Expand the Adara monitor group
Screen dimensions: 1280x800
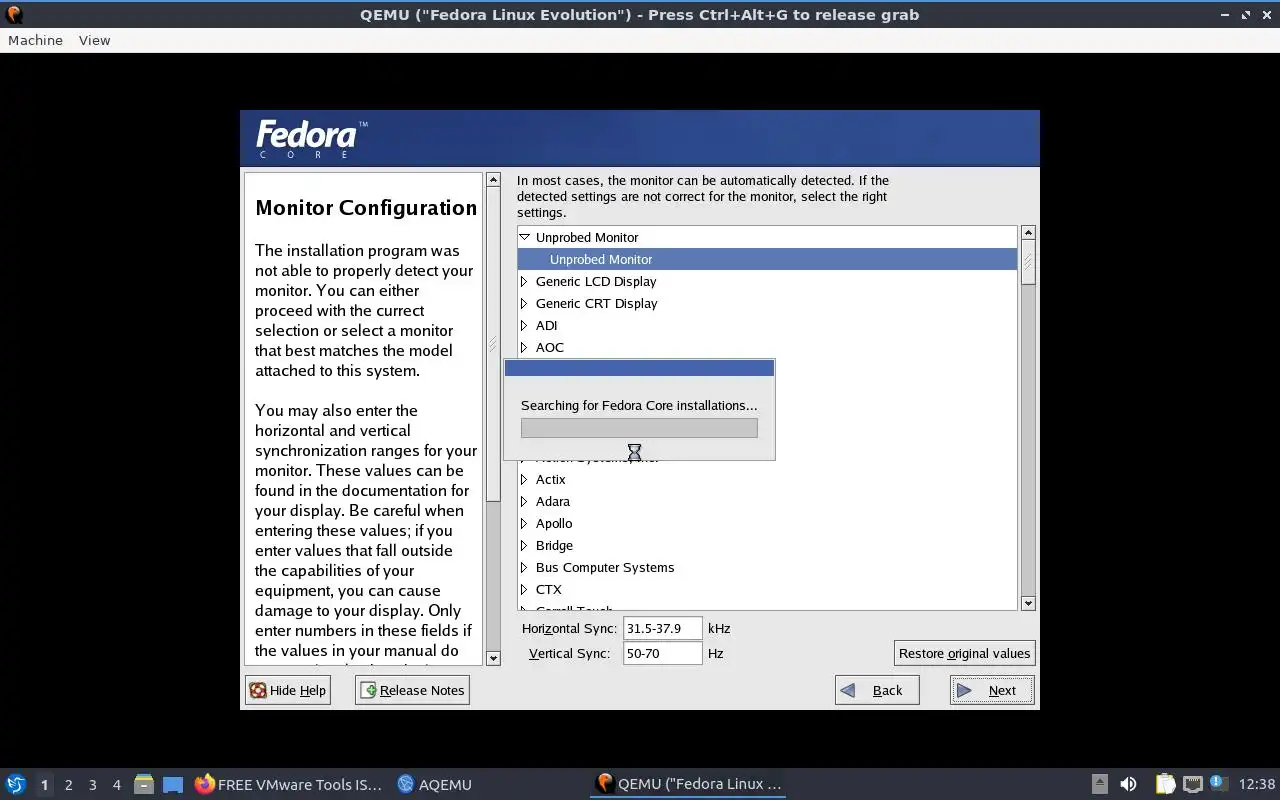coord(524,501)
